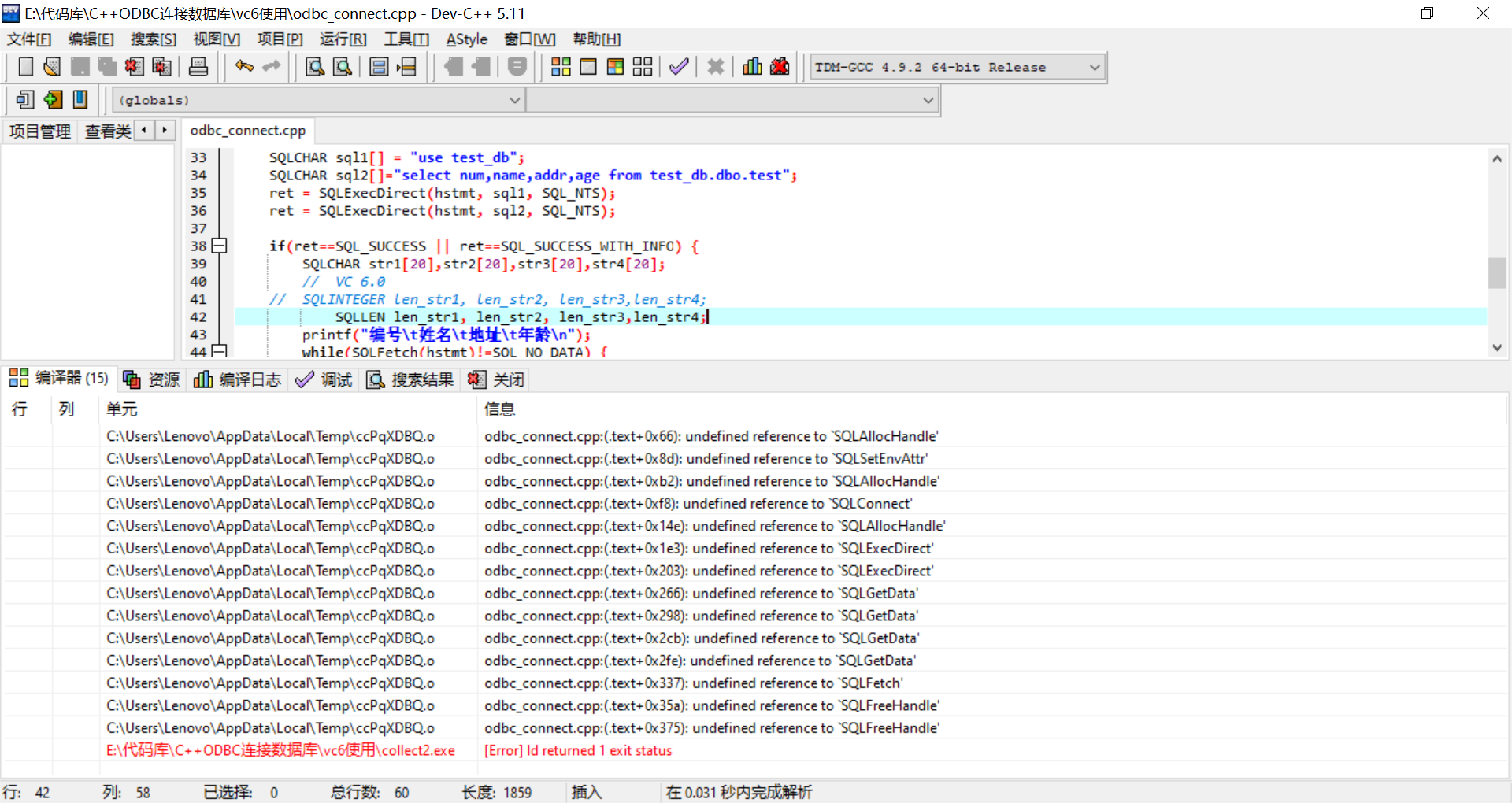Collapse the code fold at line 38
Image resolution: width=1512 pixels, height=803 pixels.
[219, 246]
